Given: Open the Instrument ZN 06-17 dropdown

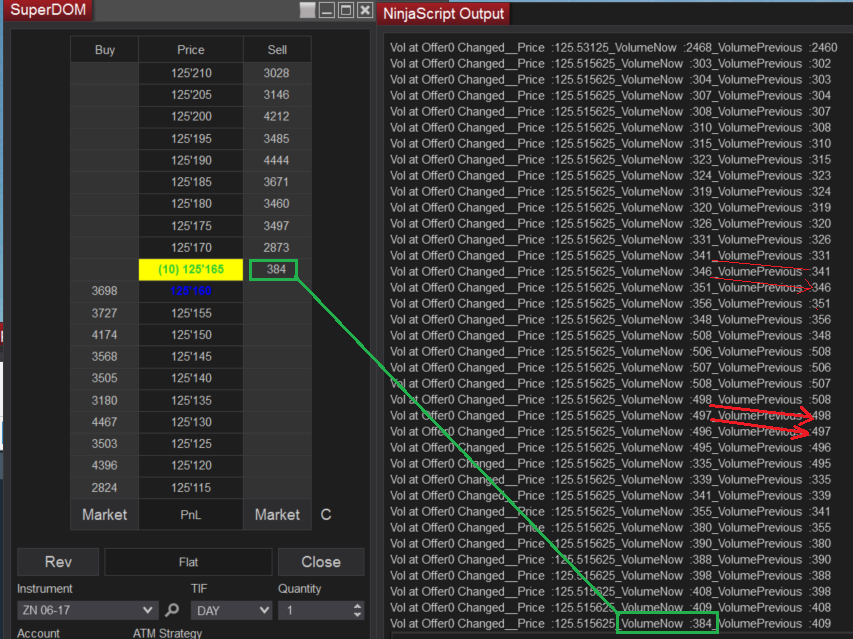Looking at the screenshot, I should [88, 610].
